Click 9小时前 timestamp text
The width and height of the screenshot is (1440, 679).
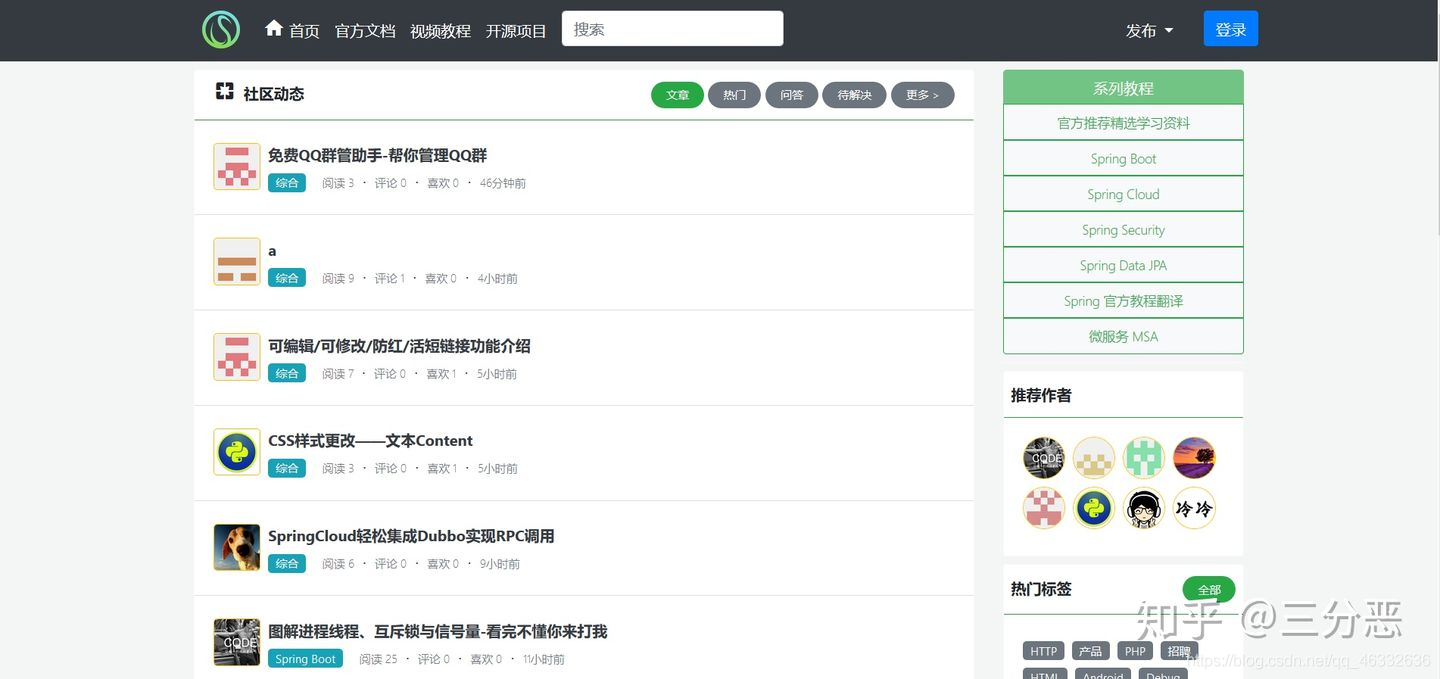[499, 564]
